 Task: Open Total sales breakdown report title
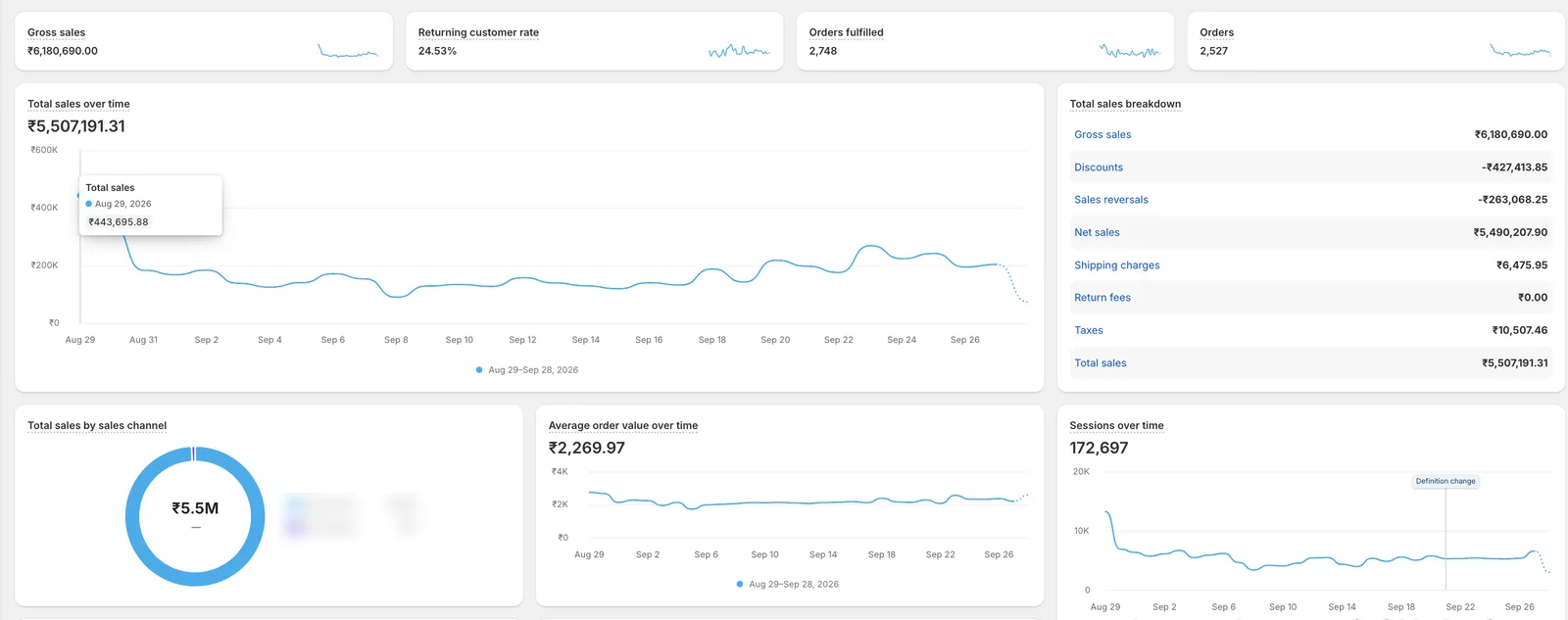click(x=1125, y=104)
